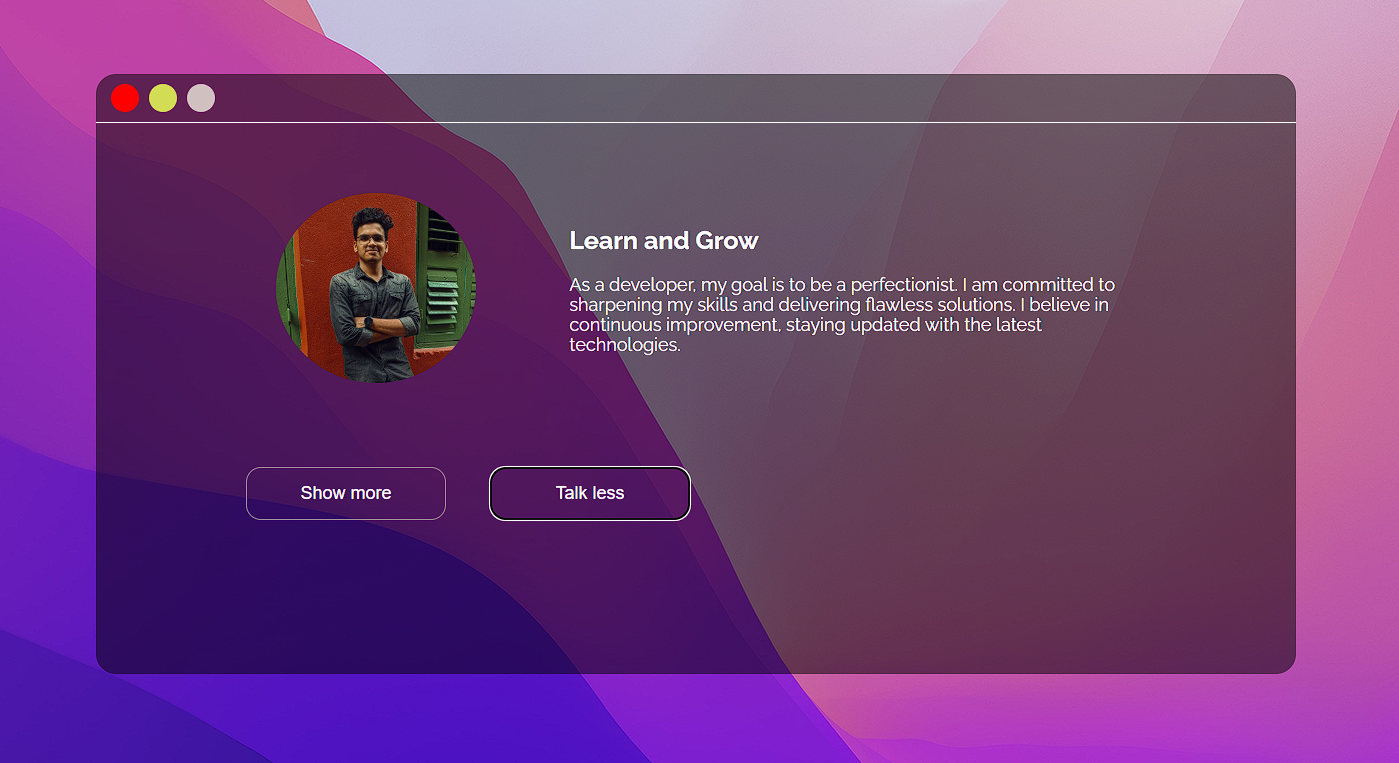Click "continuous improvement" in the description text
This screenshot has height=763, width=1399.
675,325
